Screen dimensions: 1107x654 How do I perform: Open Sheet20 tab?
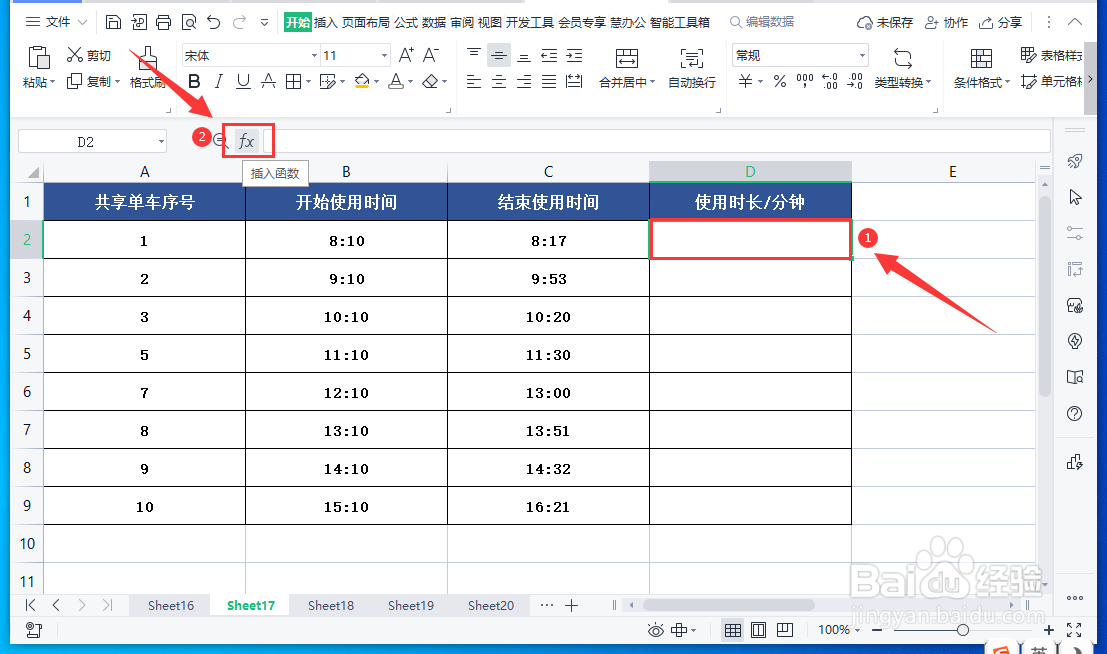(x=491, y=605)
